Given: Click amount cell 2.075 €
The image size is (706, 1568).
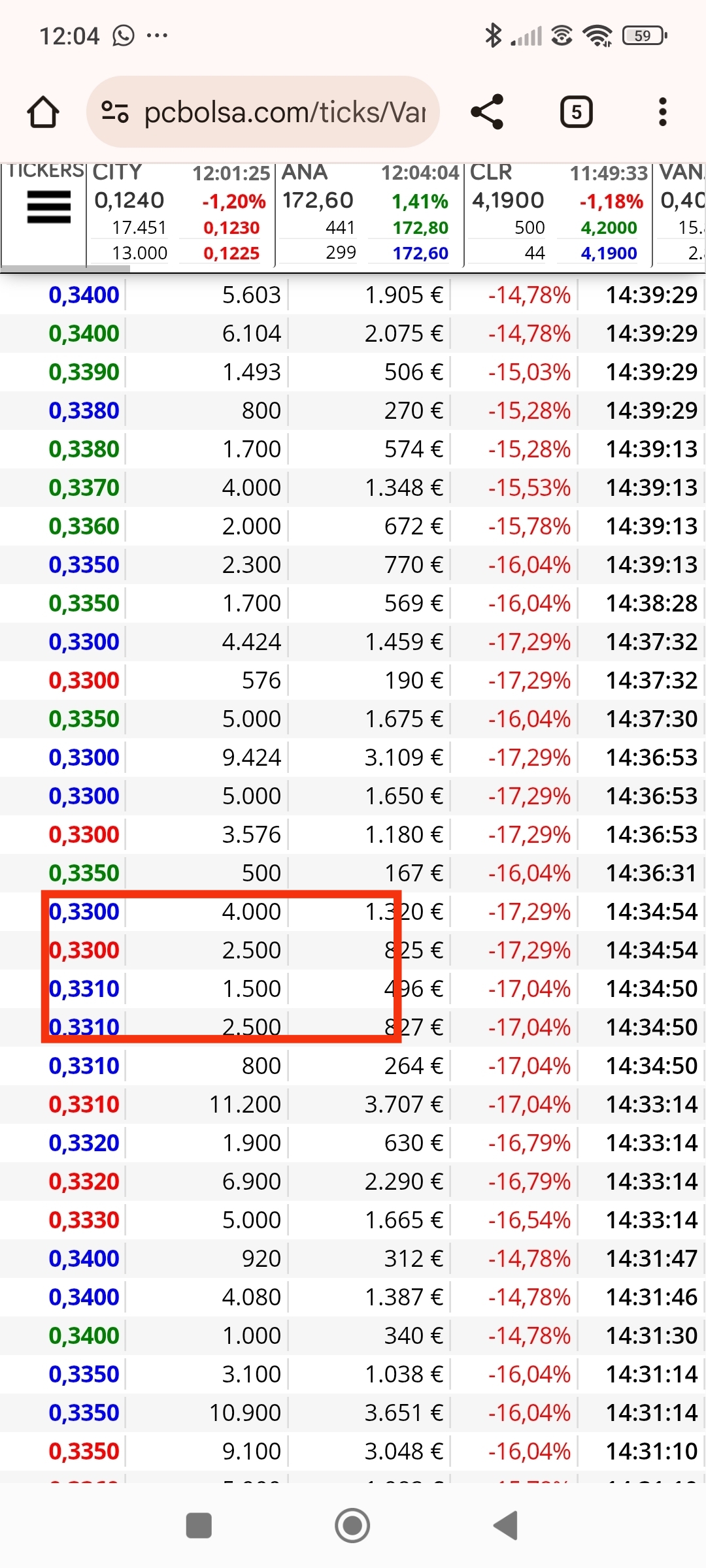Looking at the screenshot, I should tap(404, 333).
